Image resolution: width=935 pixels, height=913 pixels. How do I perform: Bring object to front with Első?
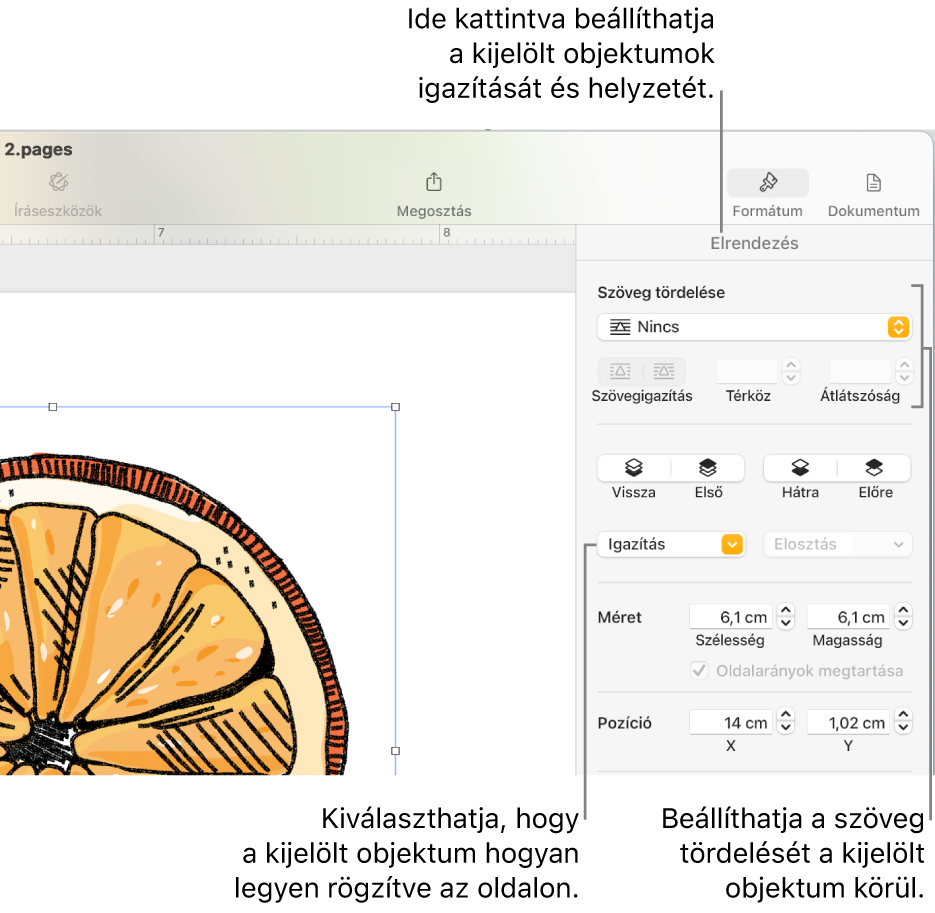pyautogui.click(x=708, y=468)
